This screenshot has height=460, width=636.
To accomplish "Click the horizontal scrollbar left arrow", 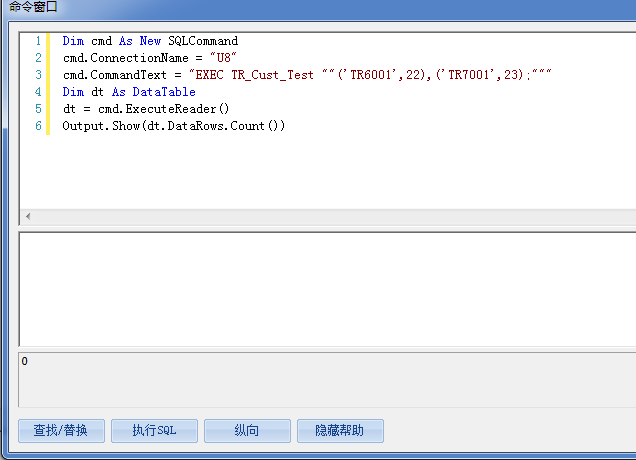I will pyautogui.click(x=27, y=217).
